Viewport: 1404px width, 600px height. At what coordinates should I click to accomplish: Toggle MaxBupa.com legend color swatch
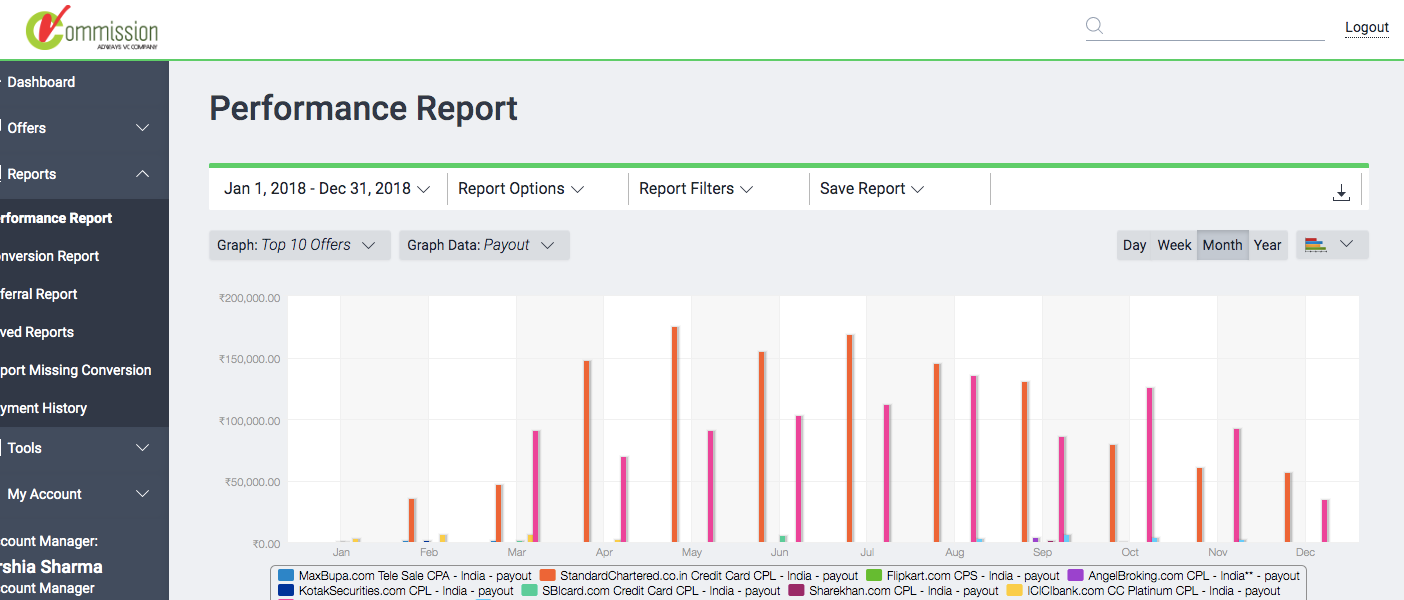pyautogui.click(x=286, y=576)
